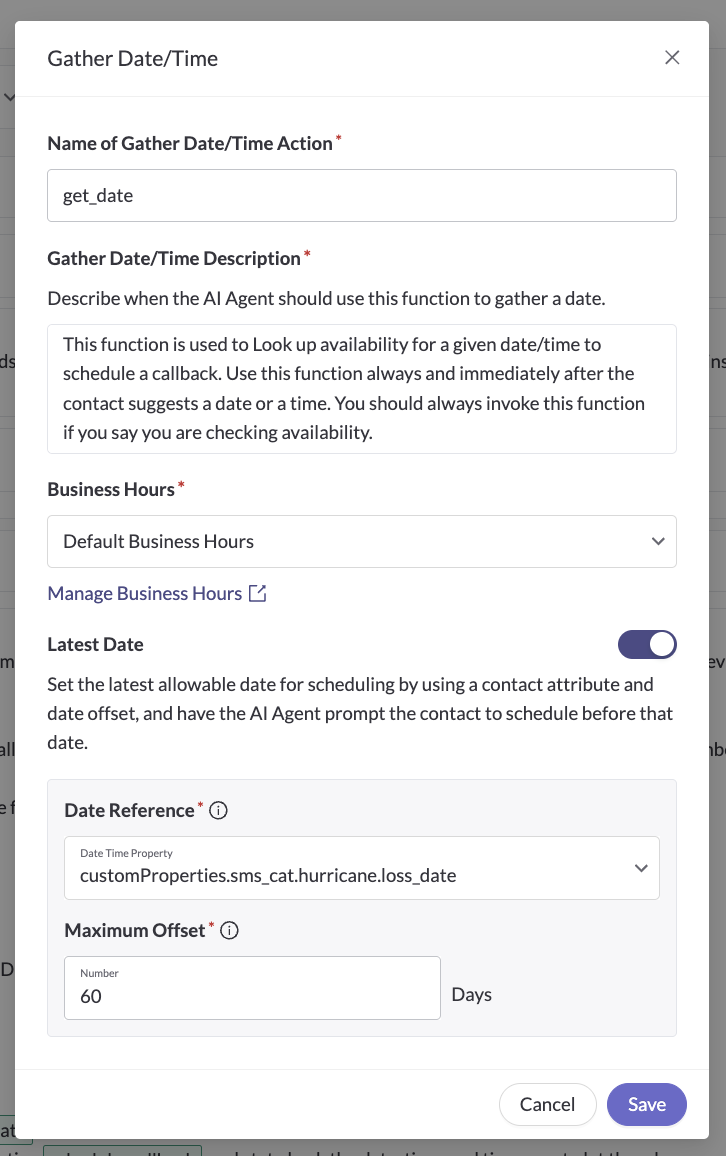The width and height of the screenshot is (726, 1156).
Task: Open the Default Business Hours dropdown
Action: click(362, 541)
